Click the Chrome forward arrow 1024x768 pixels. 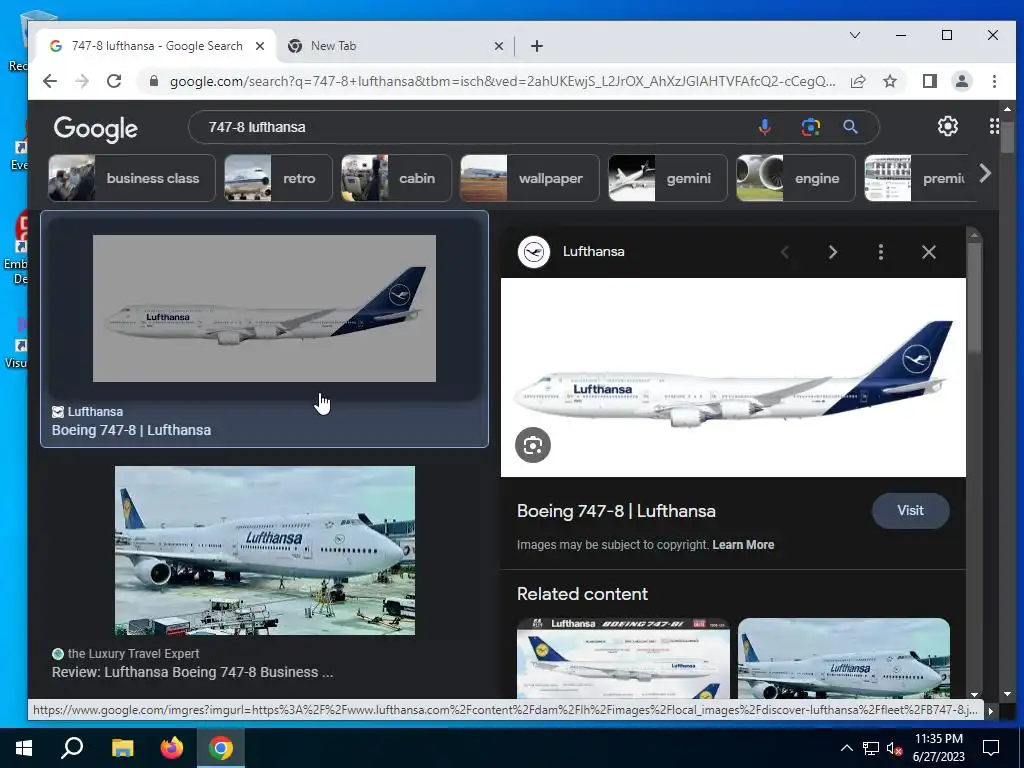[82, 81]
